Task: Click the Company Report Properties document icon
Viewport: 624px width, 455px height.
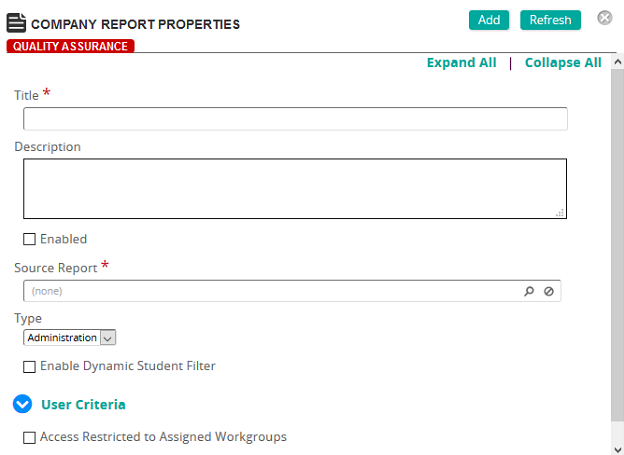Action: coord(16,23)
